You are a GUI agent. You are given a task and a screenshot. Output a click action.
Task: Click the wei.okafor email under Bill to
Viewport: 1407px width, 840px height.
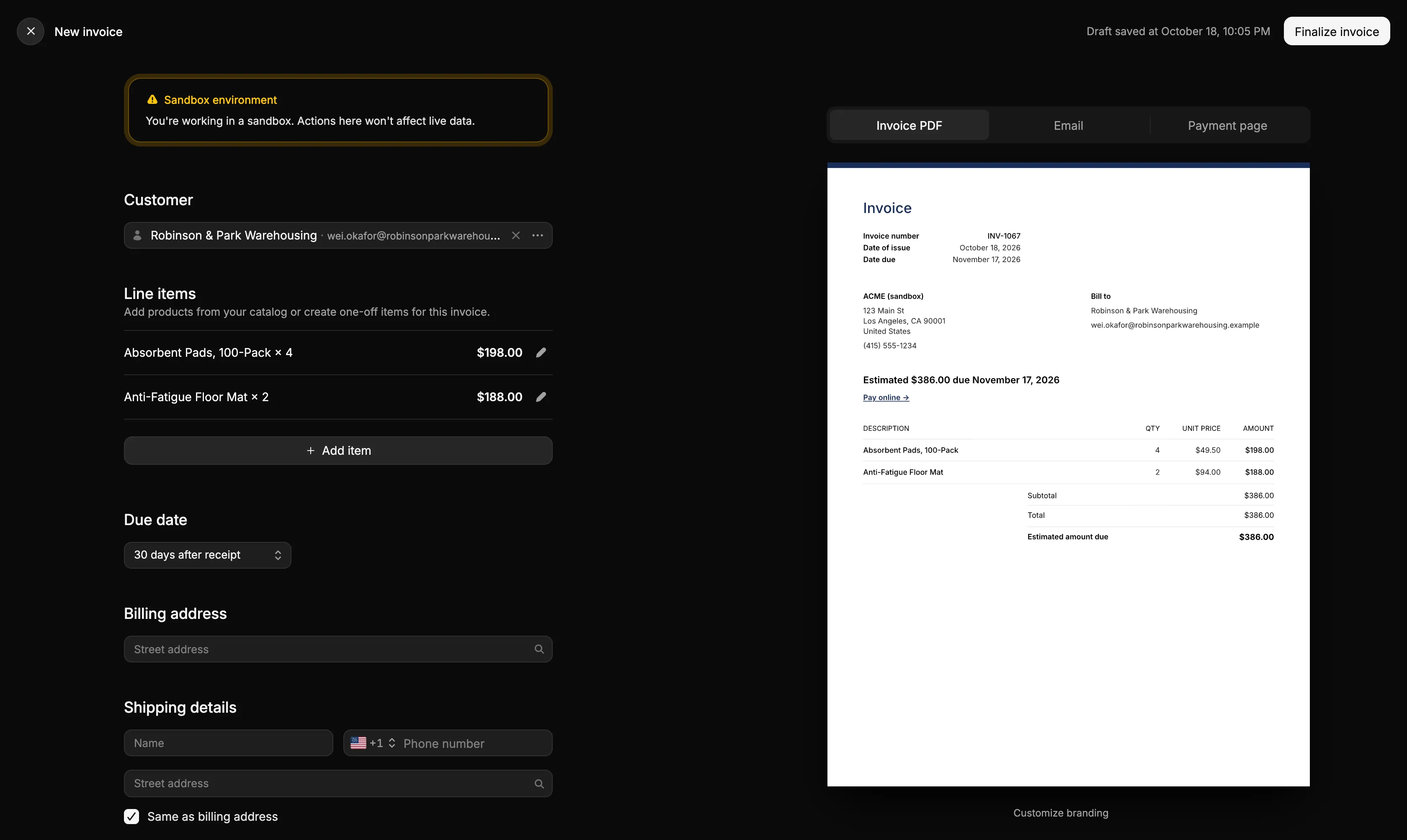[1175, 325]
